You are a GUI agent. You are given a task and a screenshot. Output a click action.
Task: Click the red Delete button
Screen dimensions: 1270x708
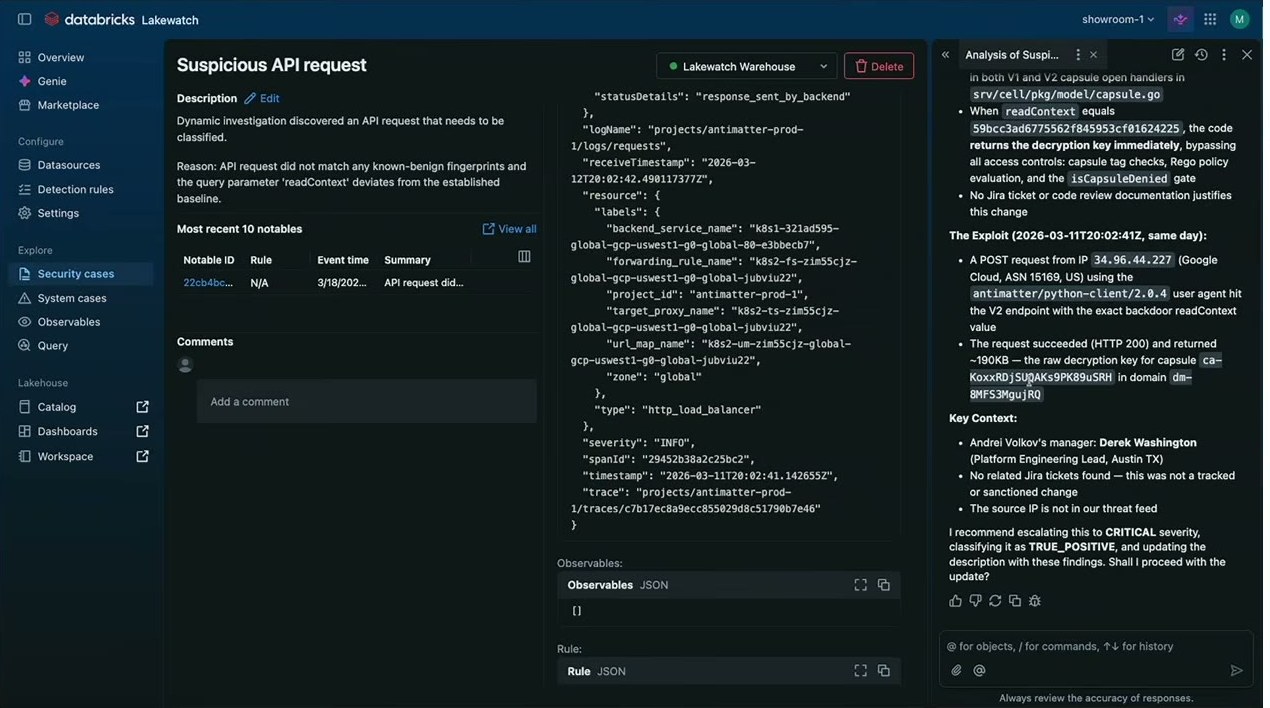[879, 66]
